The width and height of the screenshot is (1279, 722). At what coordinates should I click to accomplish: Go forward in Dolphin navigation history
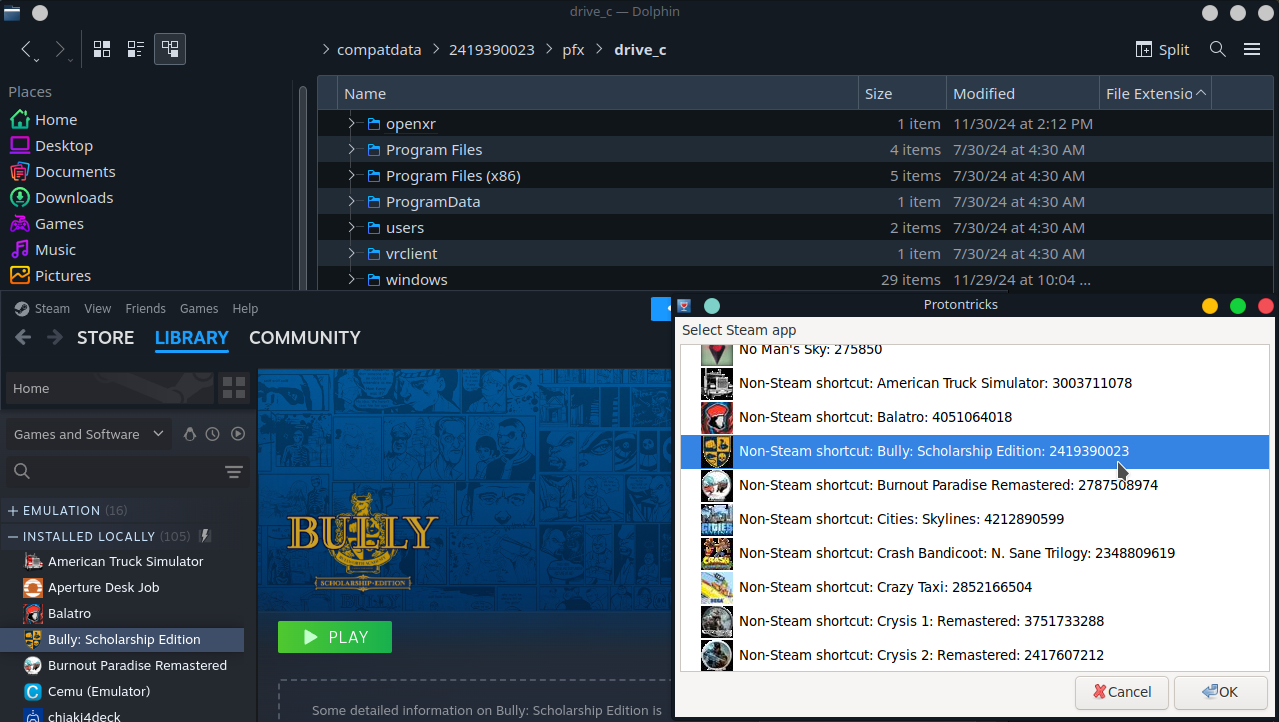click(60, 49)
